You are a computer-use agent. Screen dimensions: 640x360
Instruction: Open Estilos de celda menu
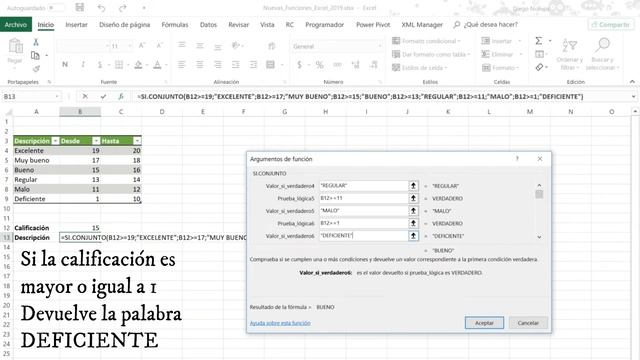coord(420,68)
